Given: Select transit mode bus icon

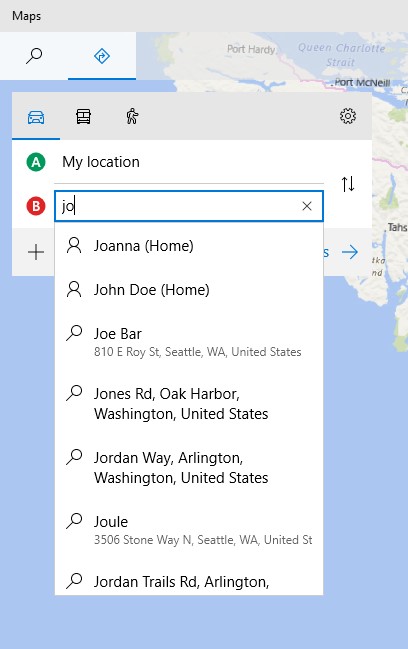Looking at the screenshot, I should [x=84, y=117].
